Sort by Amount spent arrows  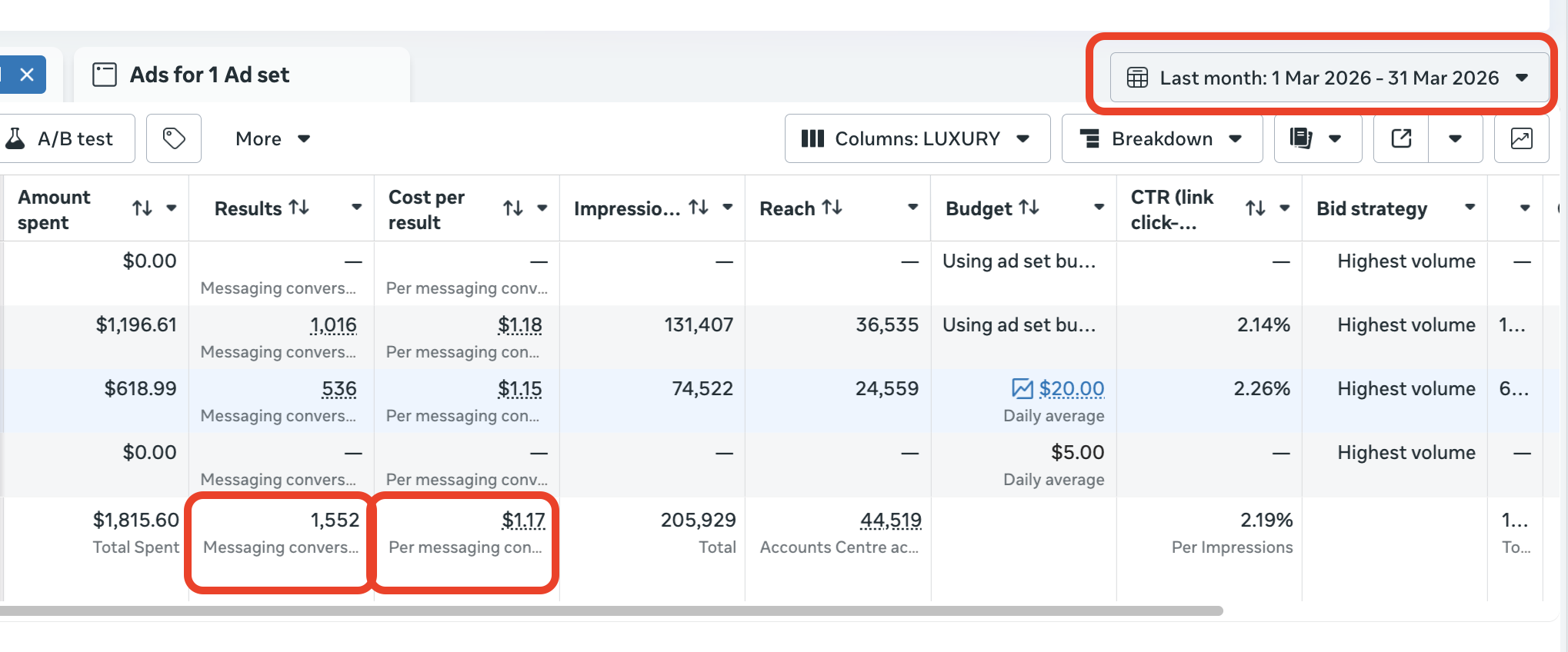click(x=142, y=208)
